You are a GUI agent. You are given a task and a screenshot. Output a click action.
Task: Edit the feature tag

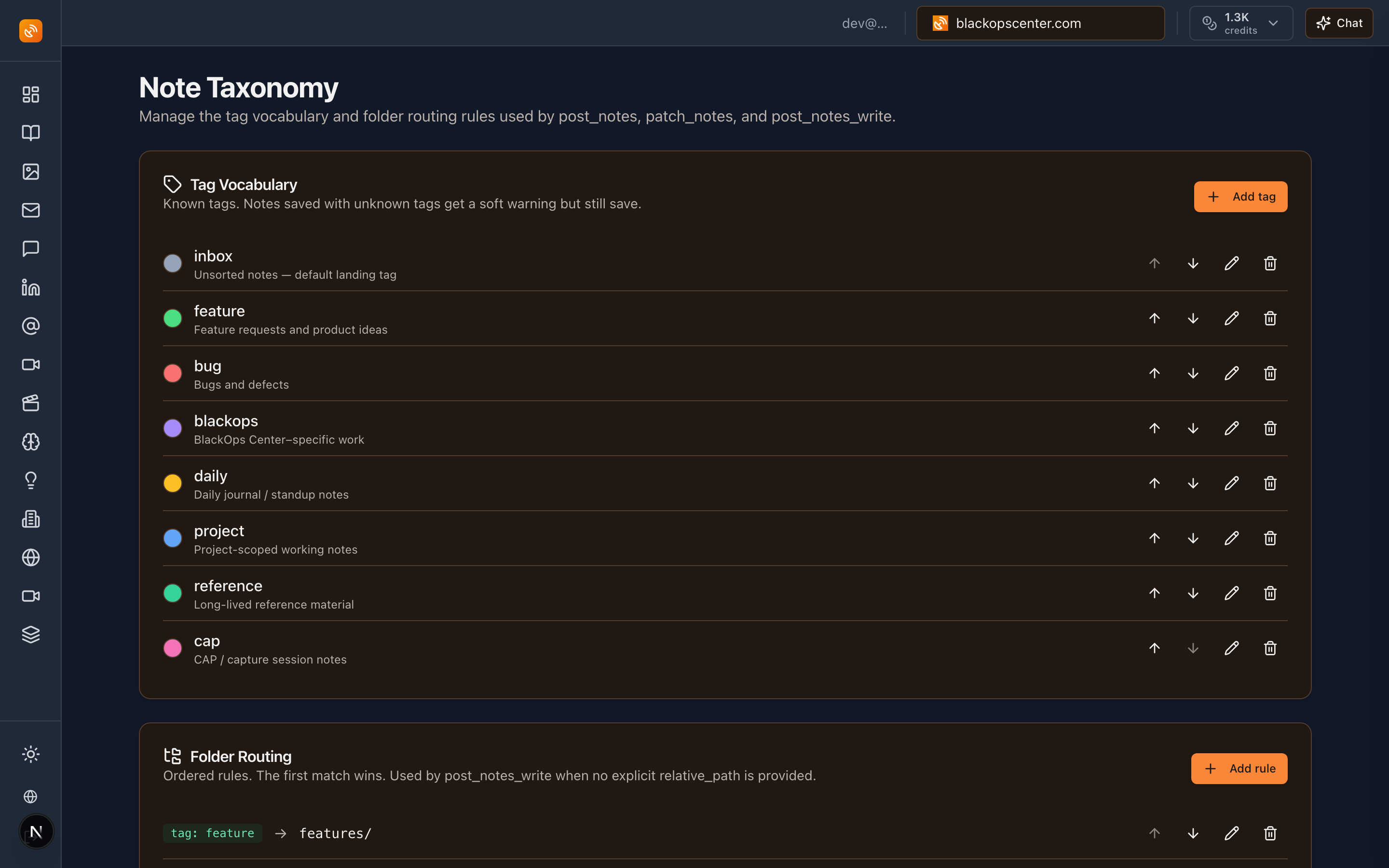(1231, 318)
